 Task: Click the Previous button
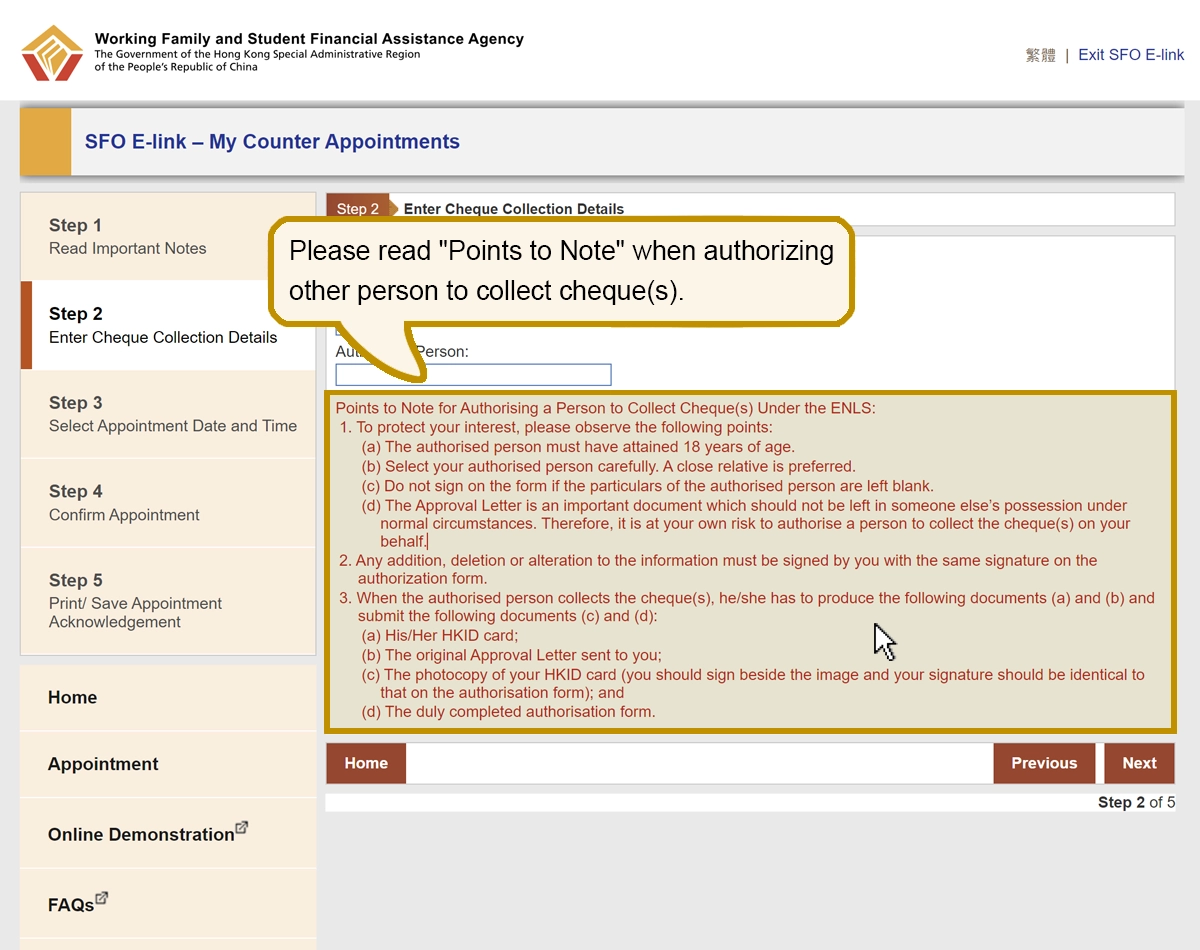(x=1044, y=763)
